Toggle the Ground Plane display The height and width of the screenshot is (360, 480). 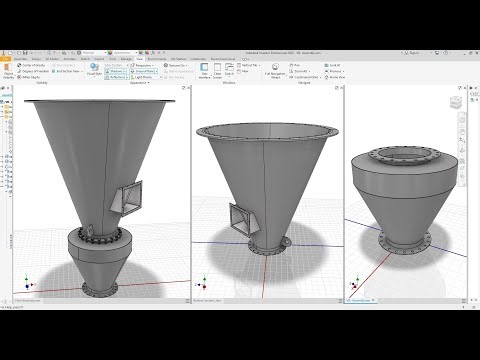click(142, 71)
